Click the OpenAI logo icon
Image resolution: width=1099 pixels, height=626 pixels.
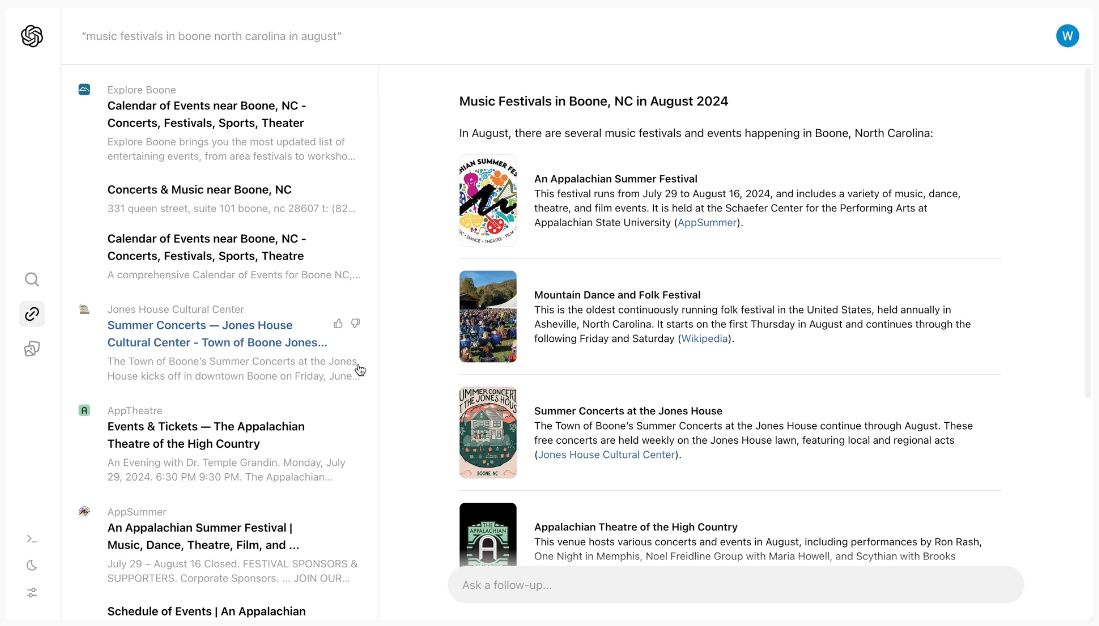pos(32,36)
